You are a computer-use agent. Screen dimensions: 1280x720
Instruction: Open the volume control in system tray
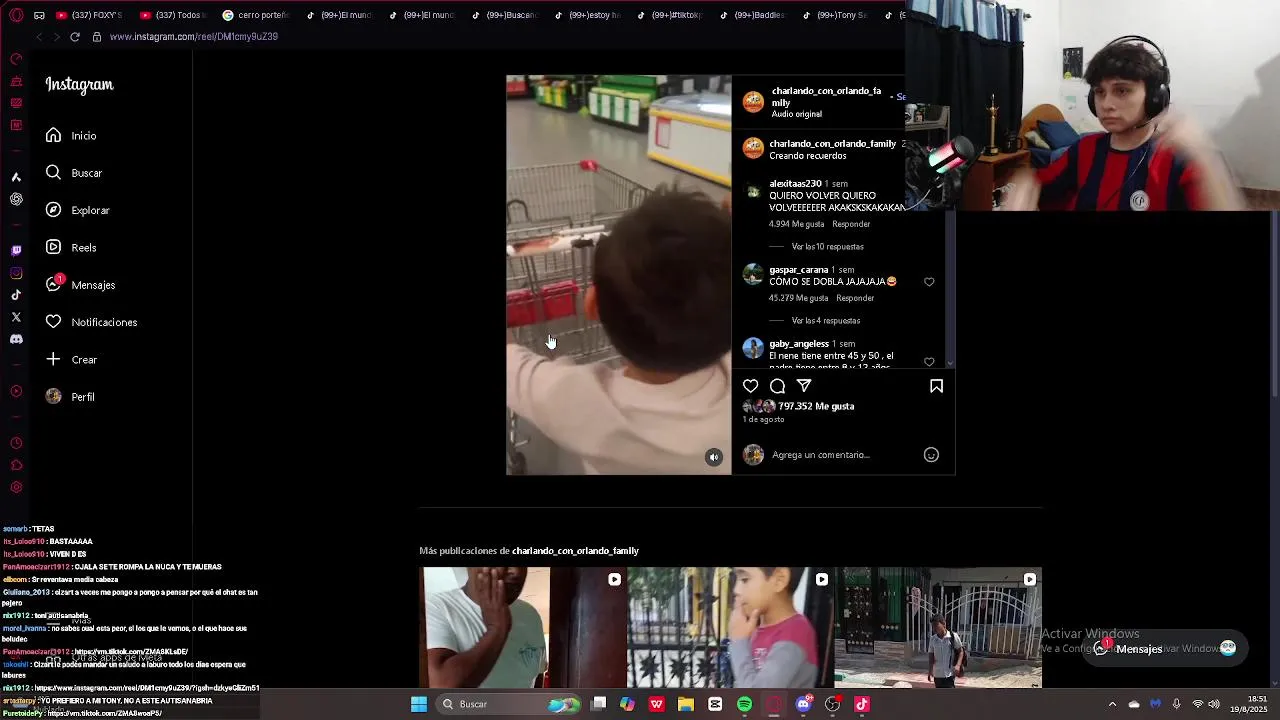tap(1213, 704)
